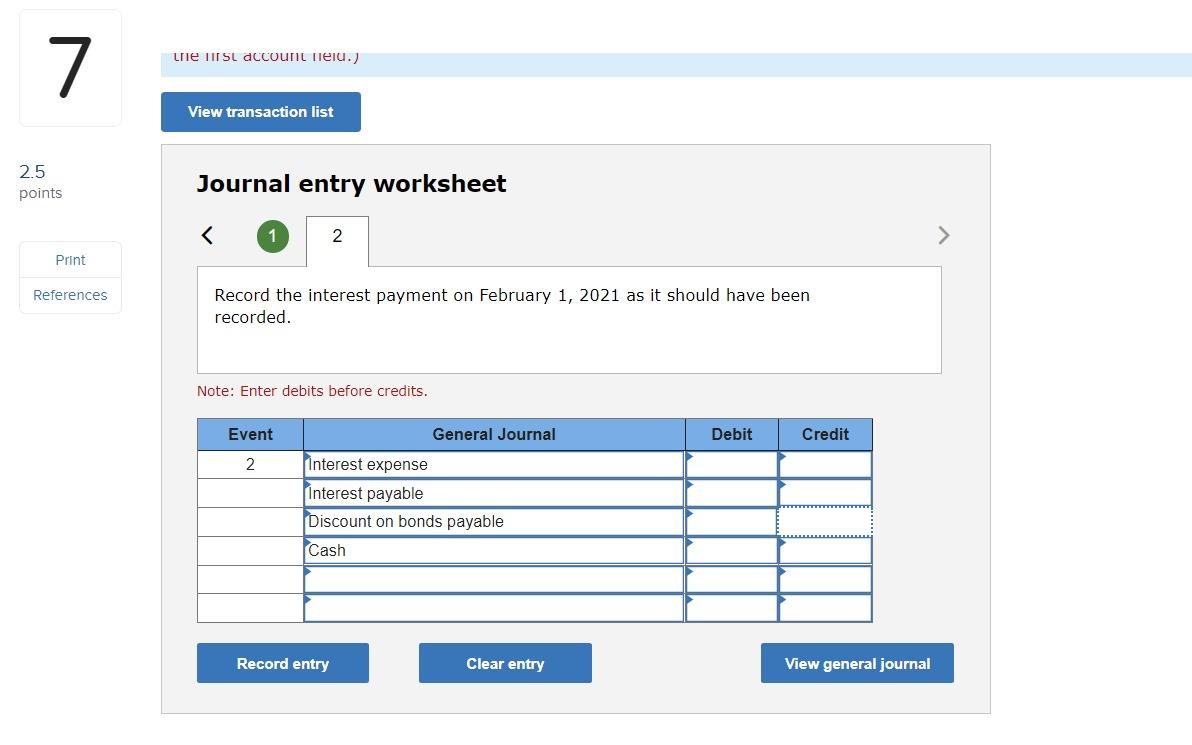Click the Debit field for Interest expense
1192x745 pixels.
click(x=731, y=464)
